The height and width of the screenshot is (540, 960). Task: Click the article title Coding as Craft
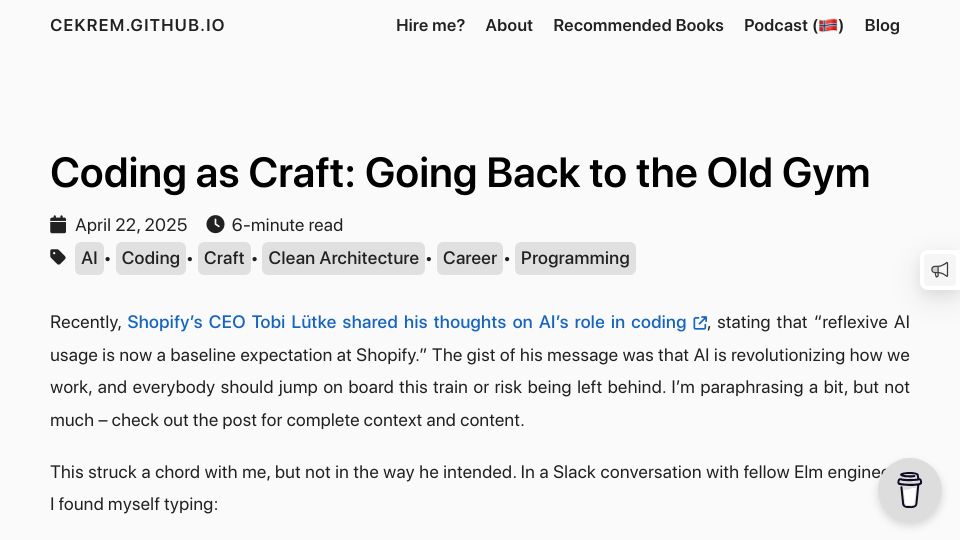(x=460, y=173)
